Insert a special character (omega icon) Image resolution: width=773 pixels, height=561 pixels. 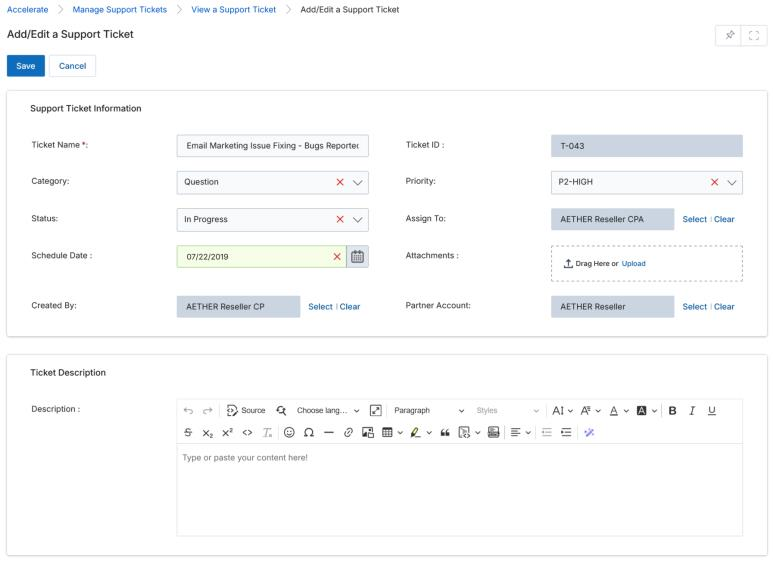[309, 433]
